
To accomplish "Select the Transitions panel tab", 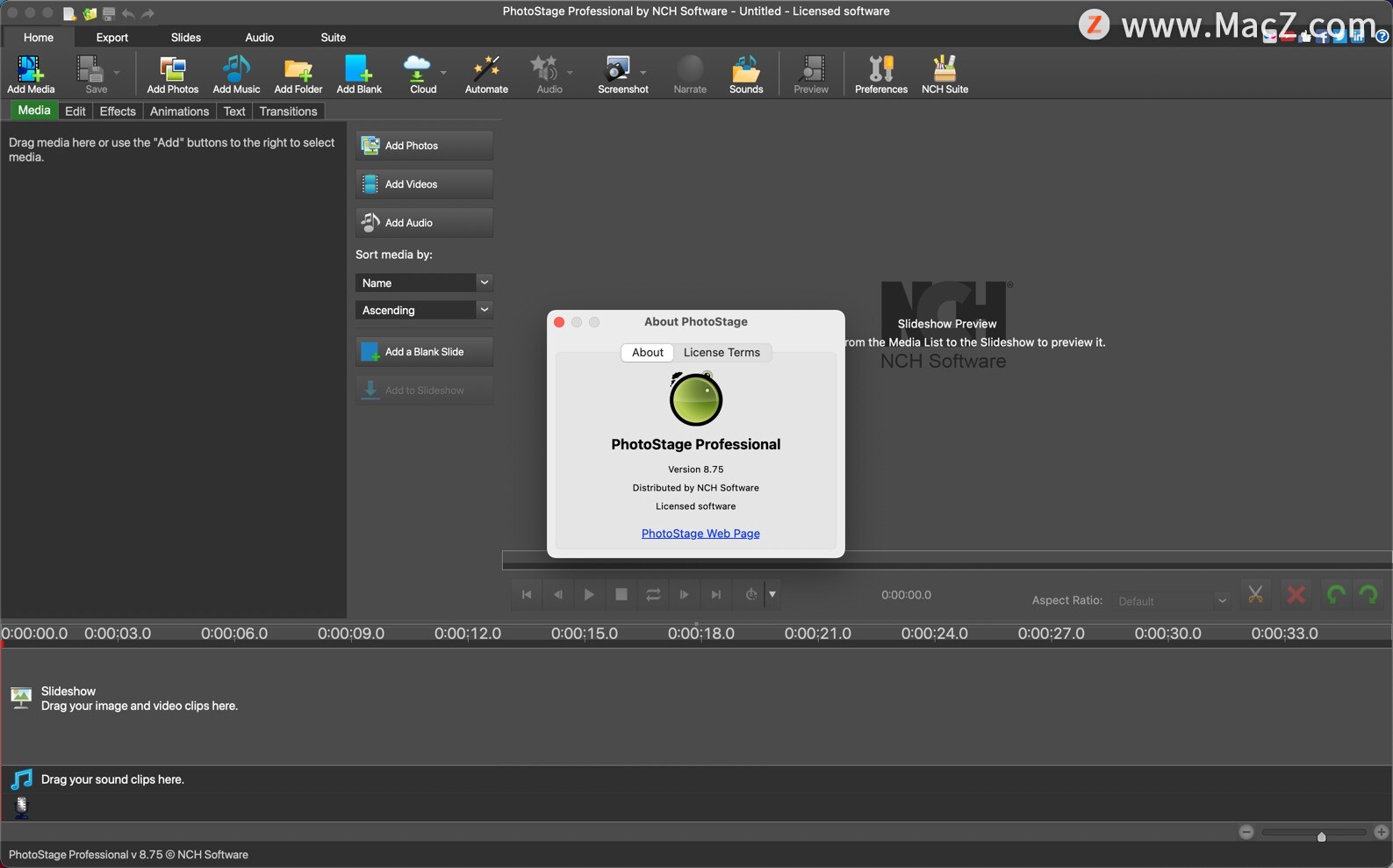I will (288, 111).
